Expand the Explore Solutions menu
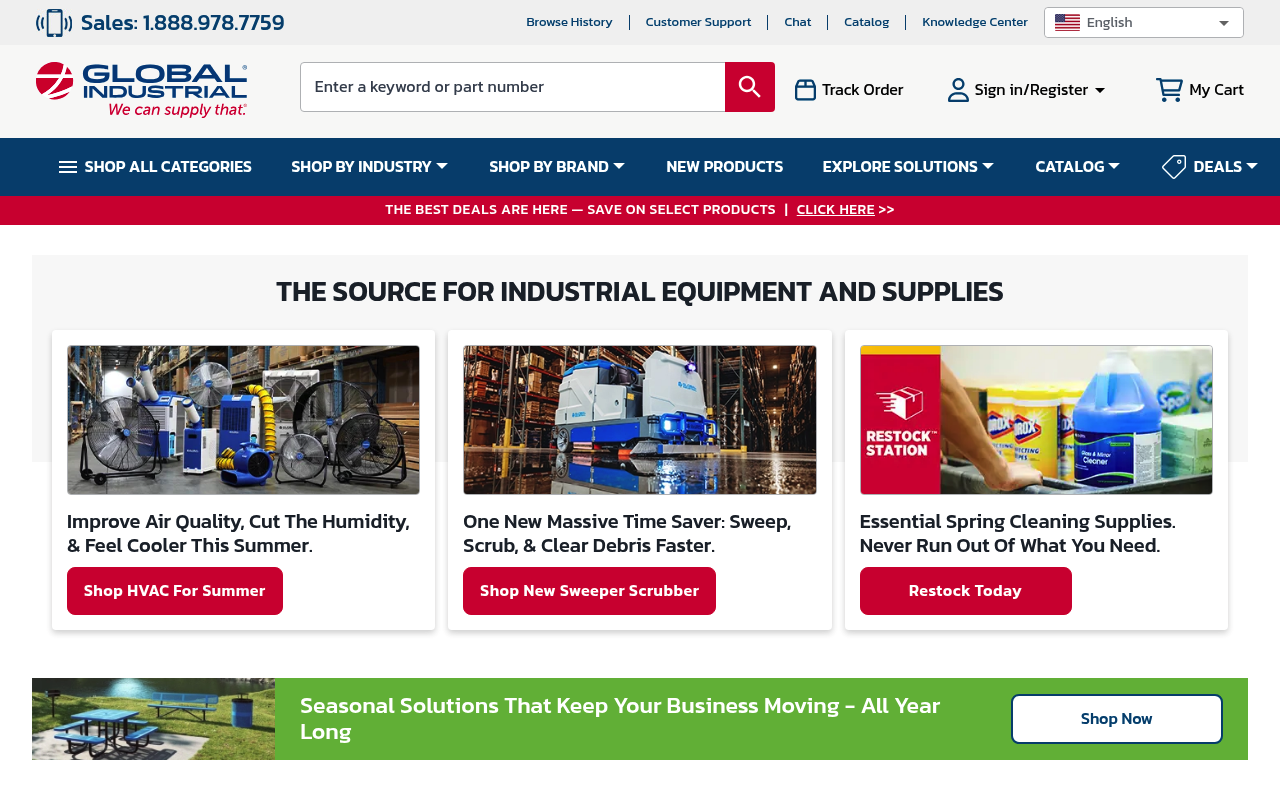Image resolution: width=1280 pixels, height=800 pixels. tap(908, 167)
